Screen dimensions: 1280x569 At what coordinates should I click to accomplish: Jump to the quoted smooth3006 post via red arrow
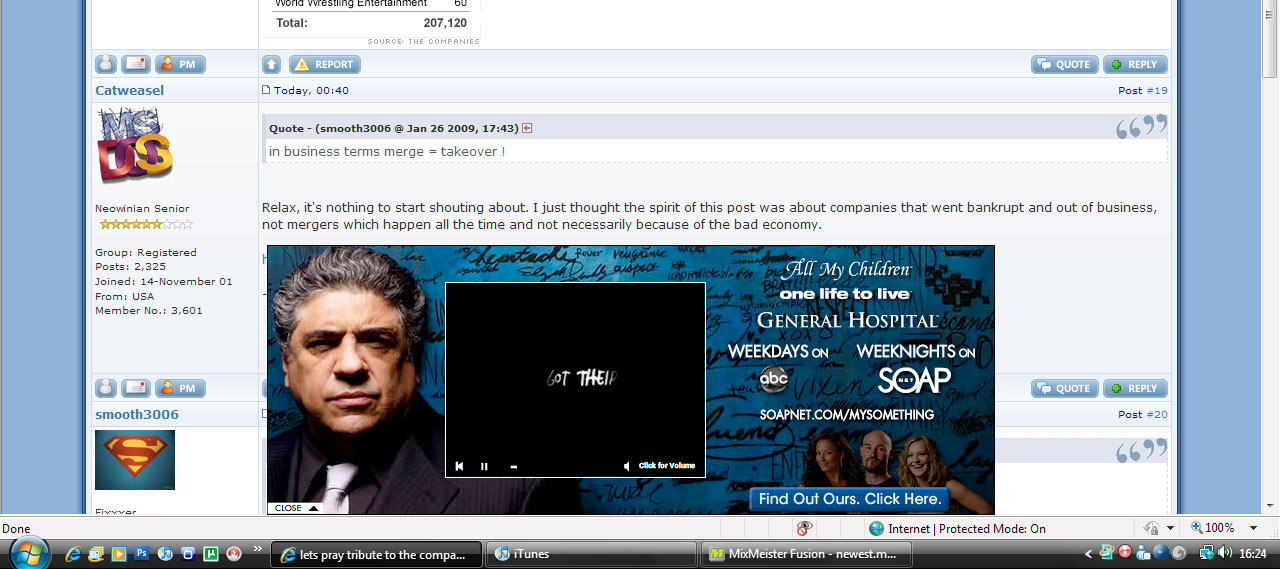click(527, 128)
